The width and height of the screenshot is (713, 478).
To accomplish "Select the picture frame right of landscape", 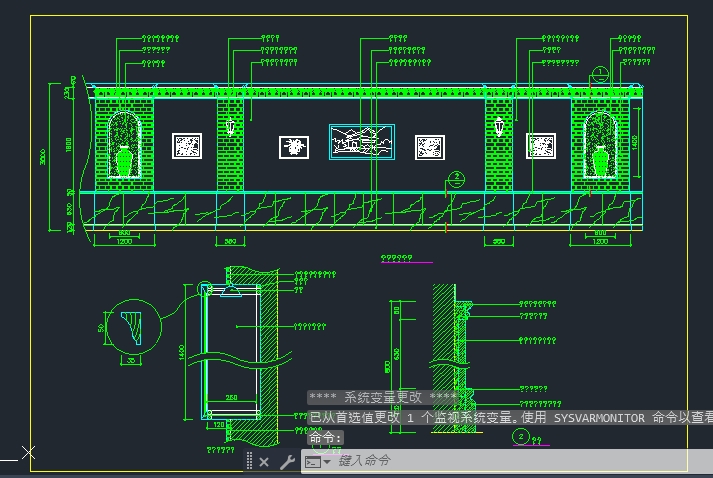I will 430,147.
